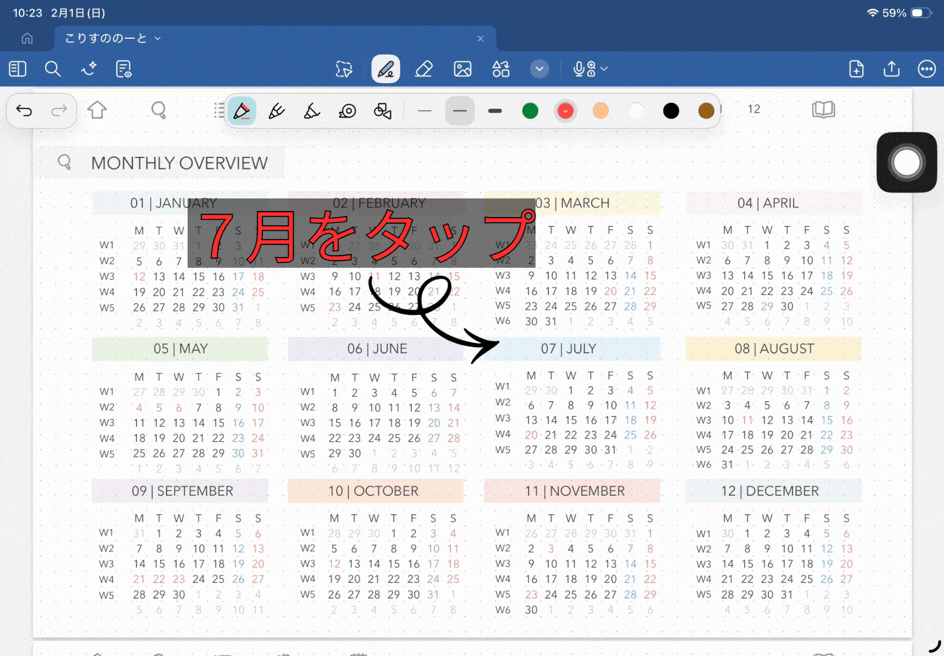This screenshot has width=944, height=656.
Task: Toggle the sidebar panel view
Action: point(18,69)
